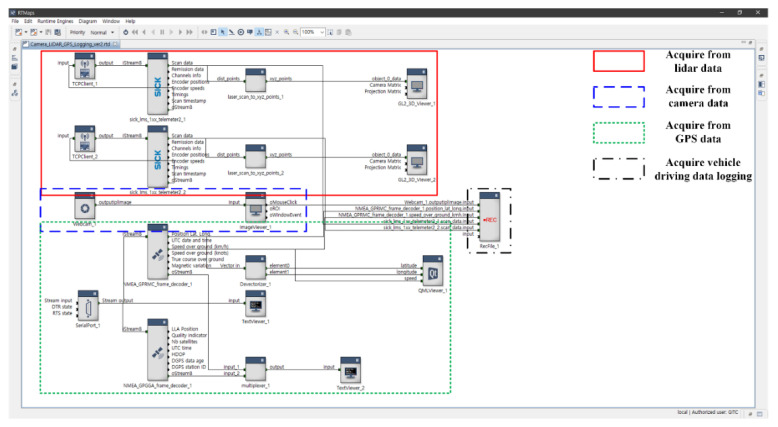The height and width of the screenshot is (427, 778).
Task: Open the 100% zoom level dropdown
Action: [320, 32]
